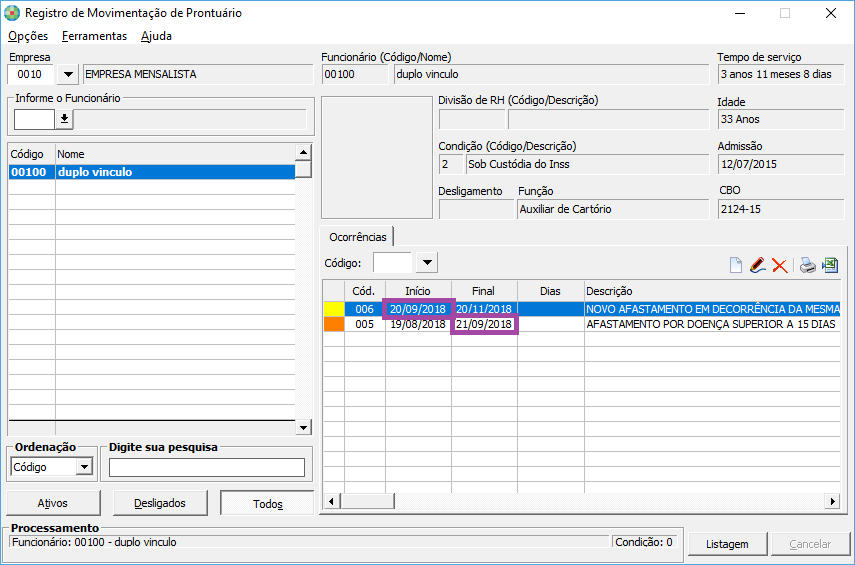Click status bar Funcionário: 00100 - duplo vinculo

(x=309, y=542)
